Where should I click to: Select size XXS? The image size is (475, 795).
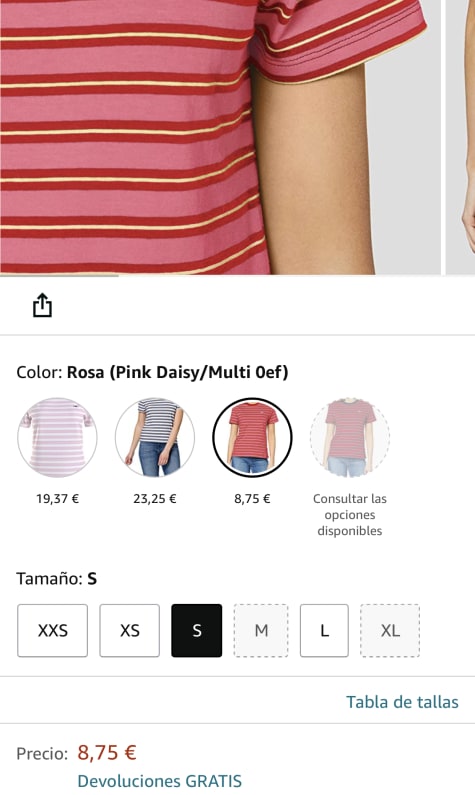[x=53, y=630]
